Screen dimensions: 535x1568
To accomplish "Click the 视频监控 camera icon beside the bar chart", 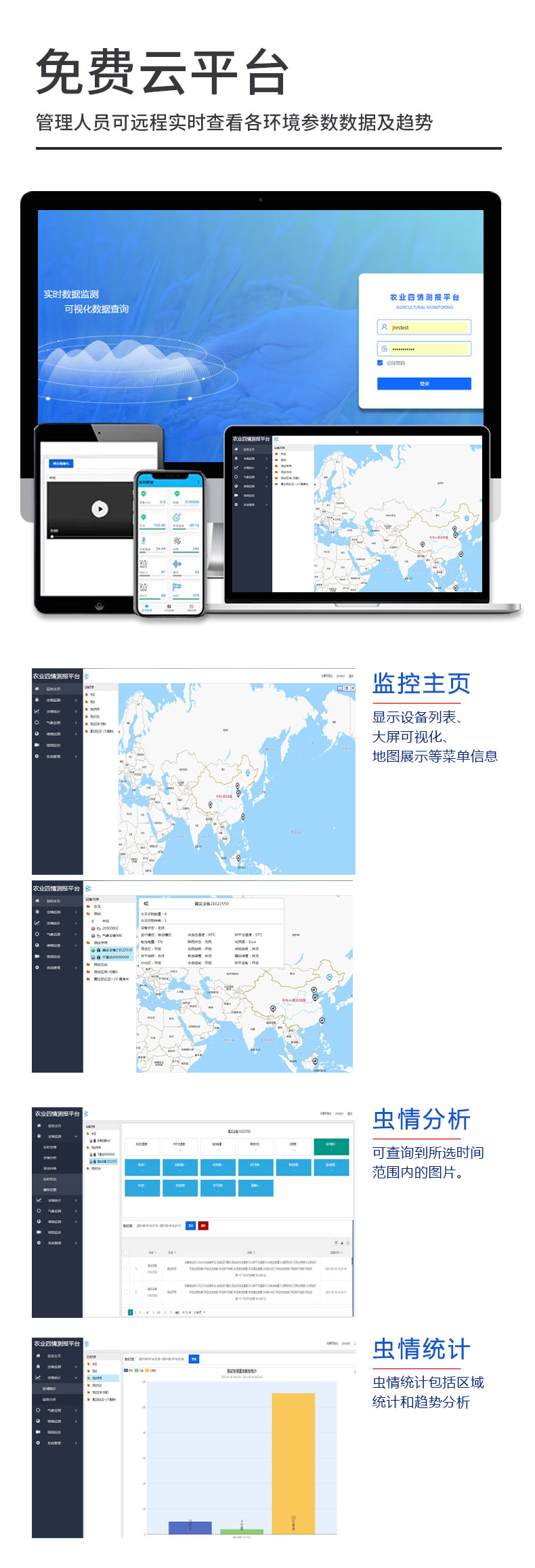I will click(38, 1432).
